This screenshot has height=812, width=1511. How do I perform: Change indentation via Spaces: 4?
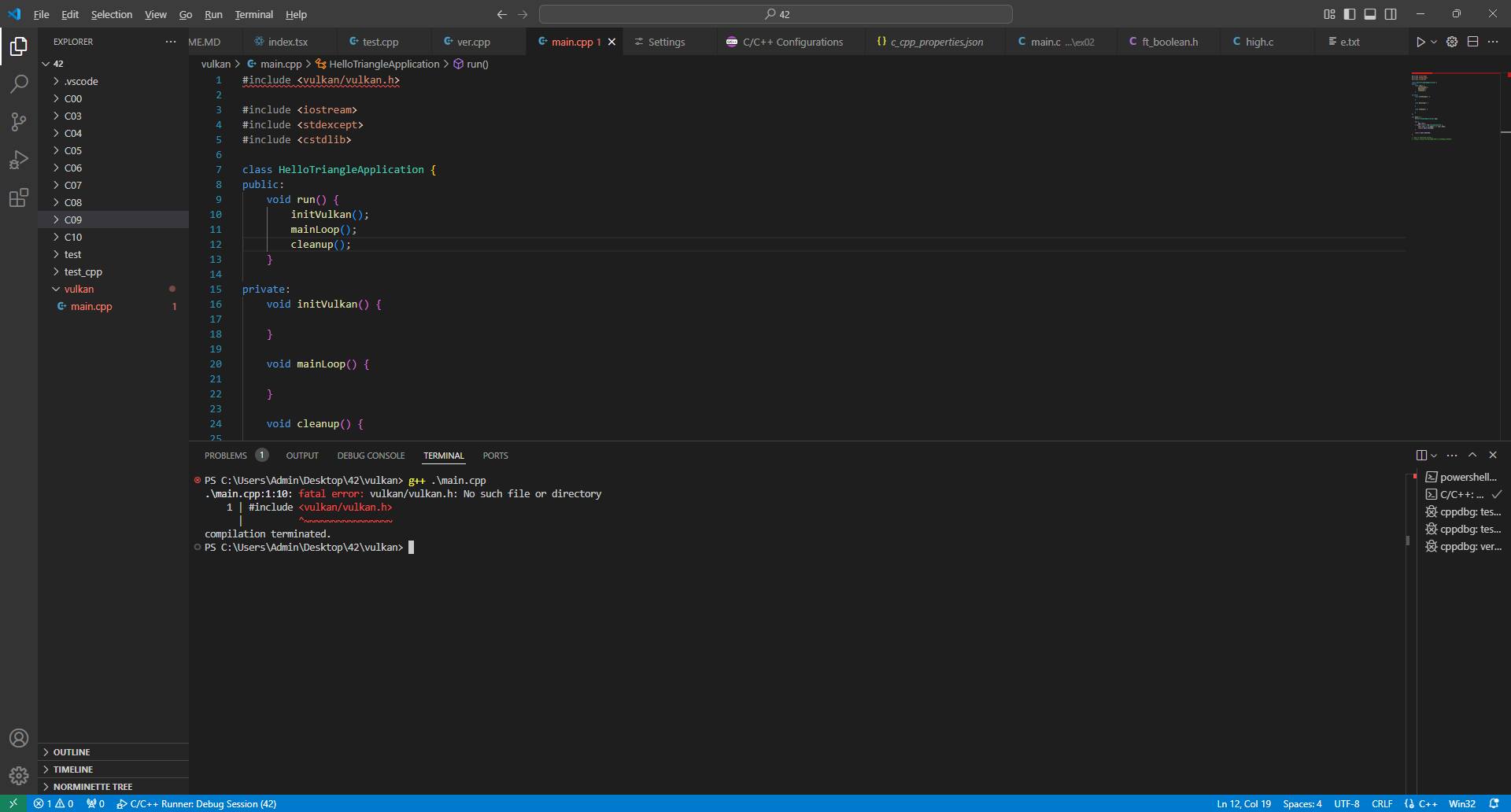click(1302, 803)
